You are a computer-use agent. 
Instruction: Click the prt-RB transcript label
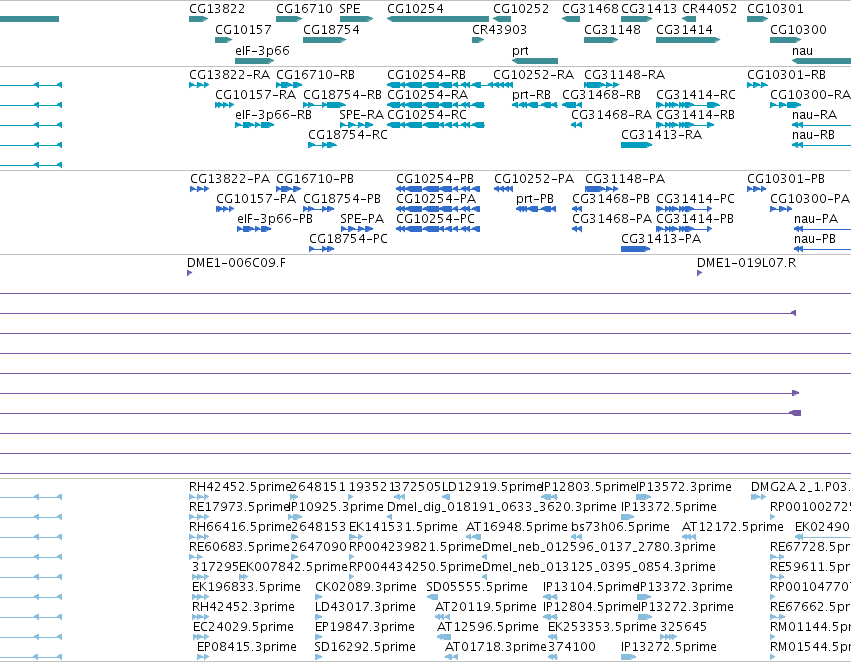pyautogui.click(x=531, y=94)
